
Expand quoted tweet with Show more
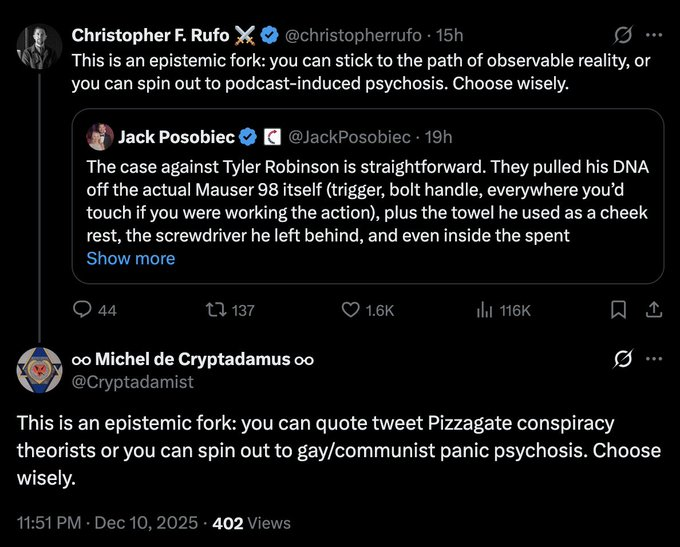click(x=131, y=258)
